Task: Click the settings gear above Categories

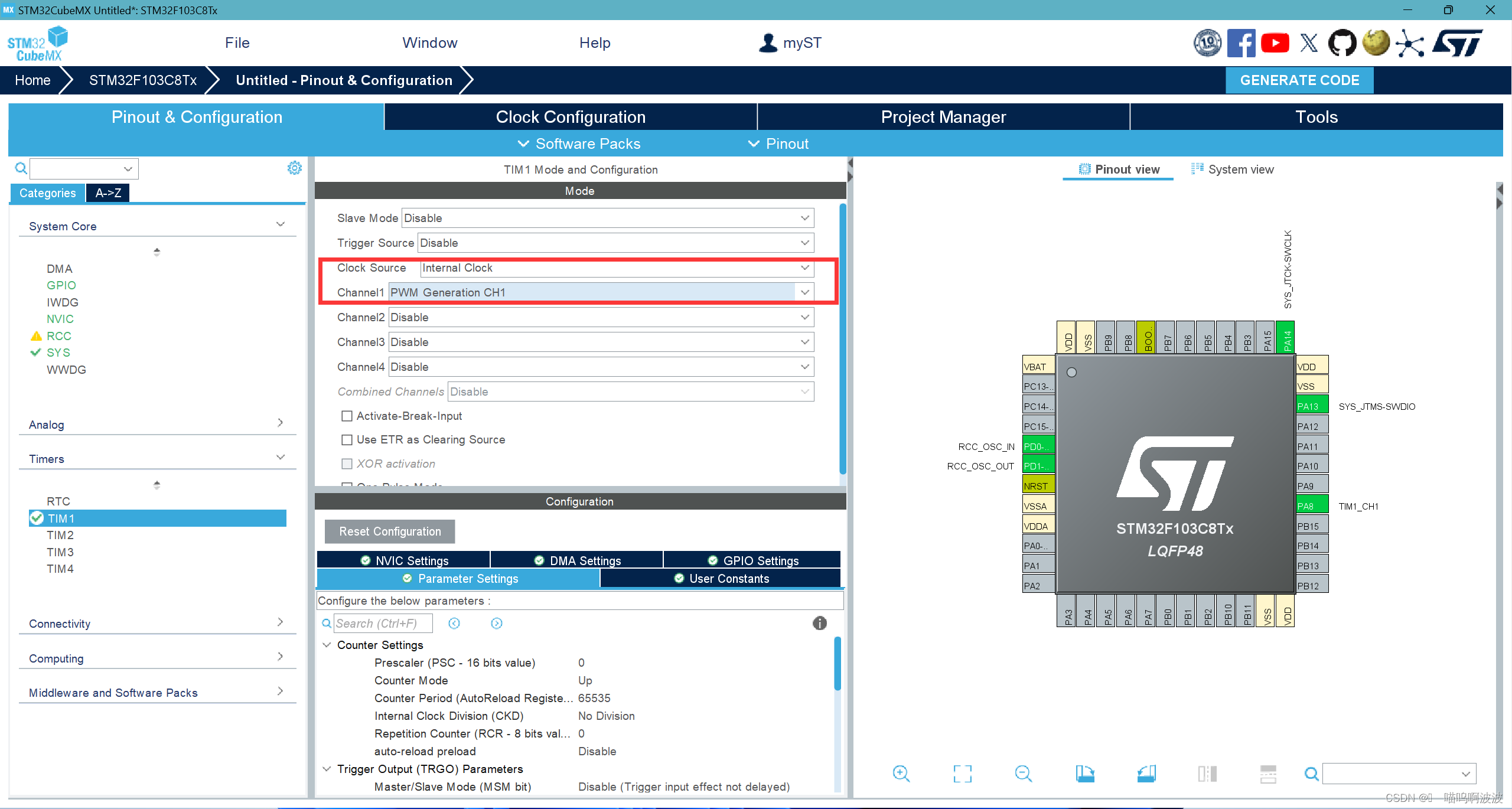Action: 294,168
